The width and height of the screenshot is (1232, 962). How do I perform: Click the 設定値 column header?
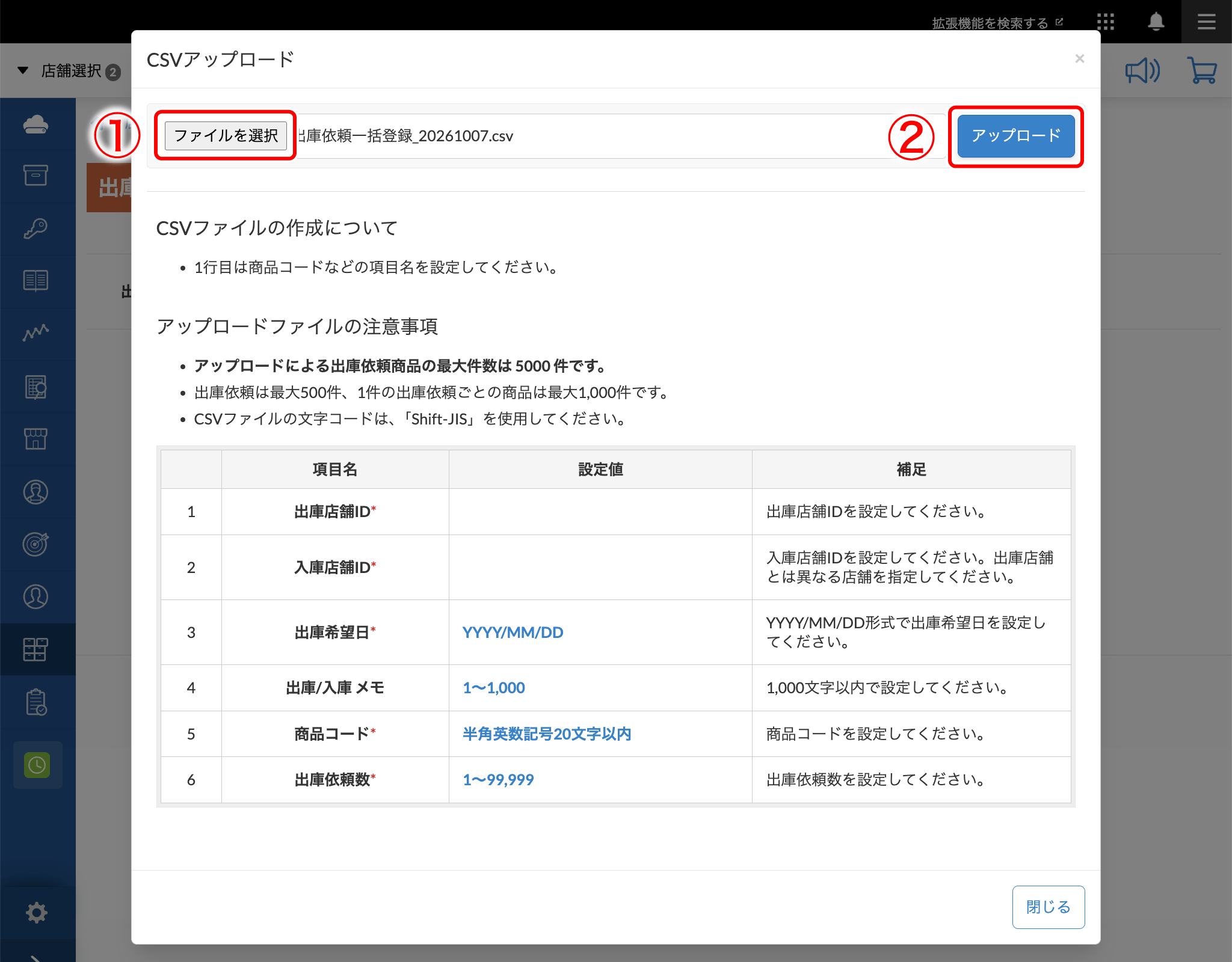pyautogui.click(x=600, y=470)
